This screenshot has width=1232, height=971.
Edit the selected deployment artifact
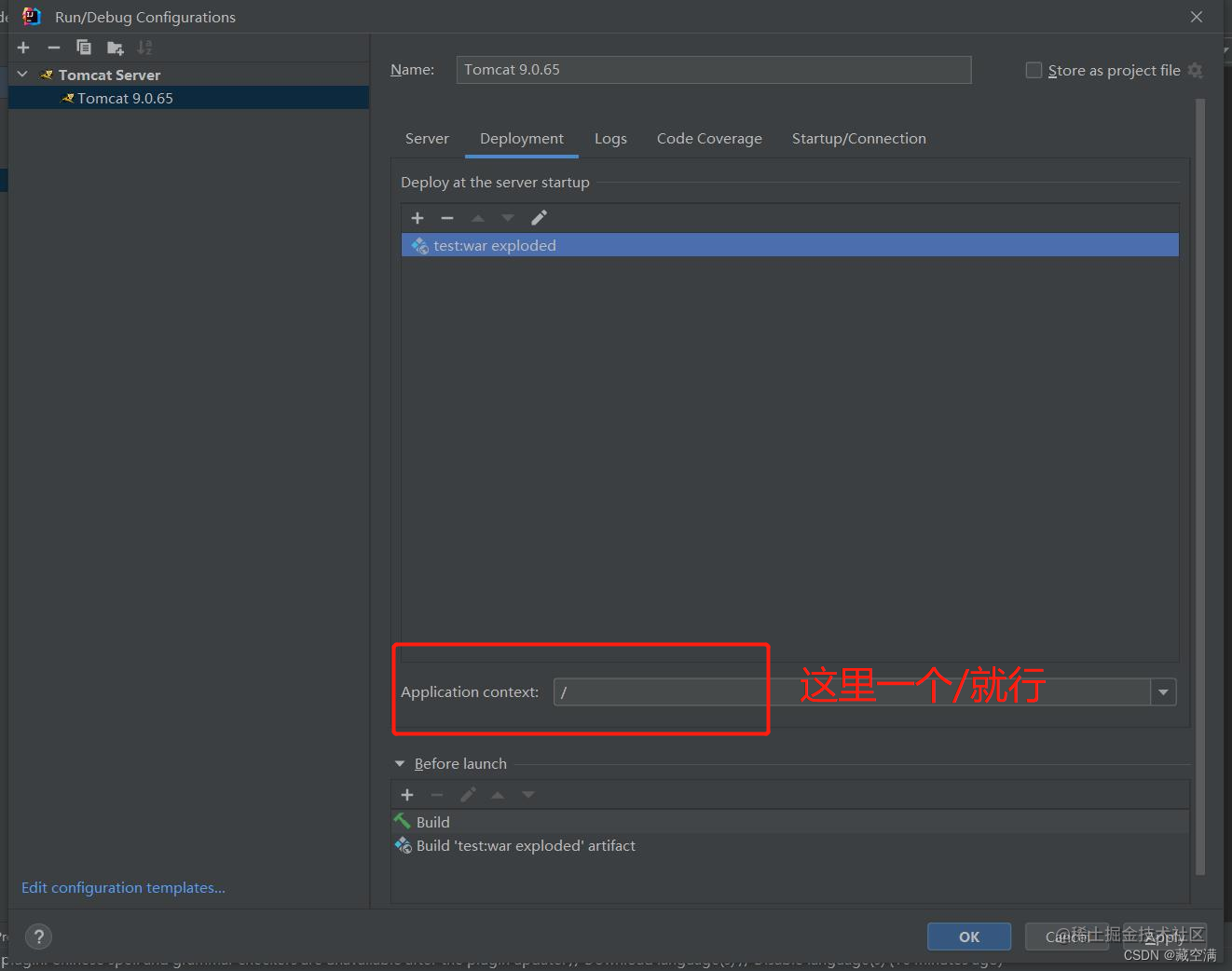click(x=539, y=218)
